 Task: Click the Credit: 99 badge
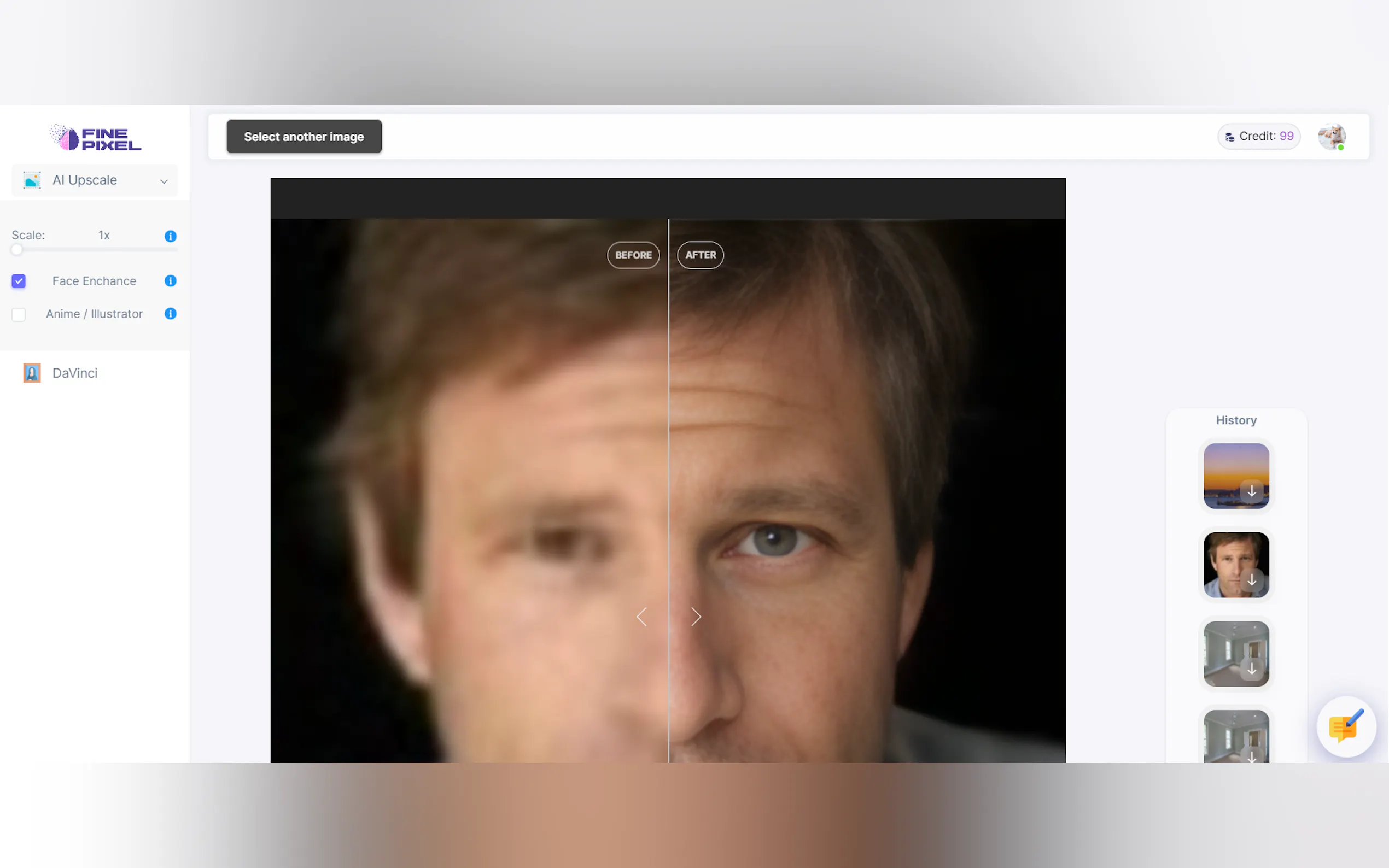point(1259,137)
